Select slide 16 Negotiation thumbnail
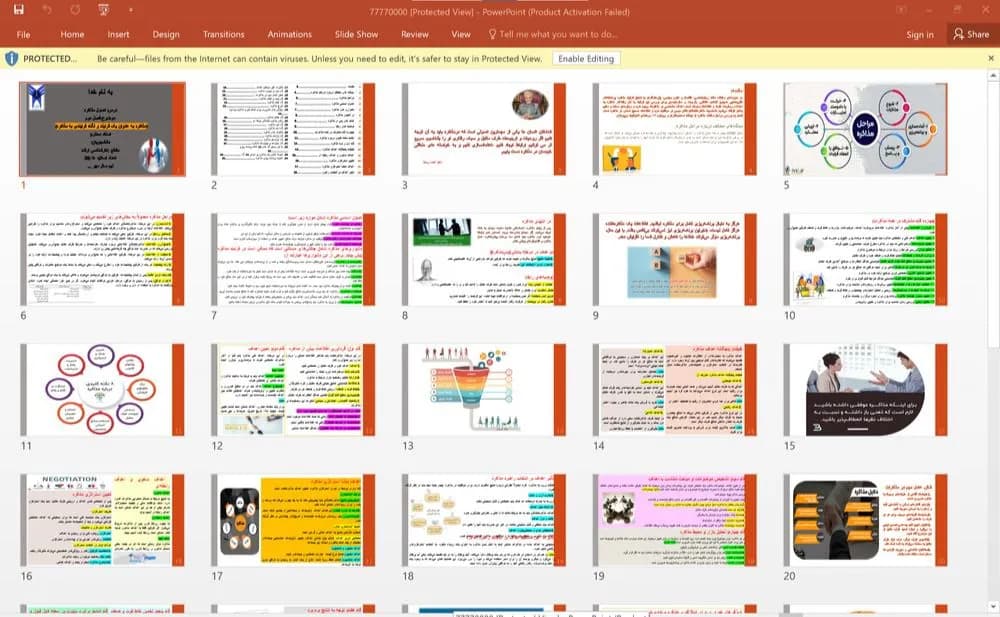Screen dimensions: 1000x617 [x=102, y=520]
